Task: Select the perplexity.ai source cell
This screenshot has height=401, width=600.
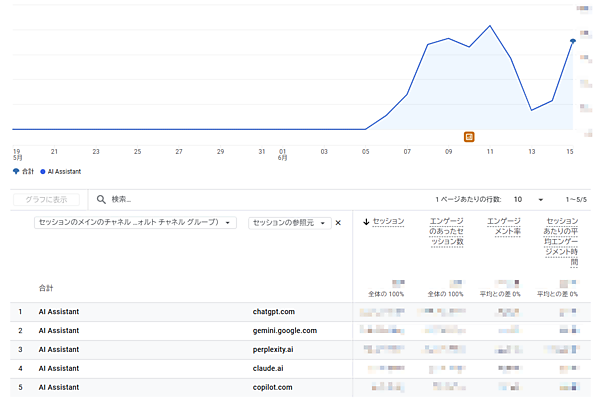Action: click(x=273, y=349)
